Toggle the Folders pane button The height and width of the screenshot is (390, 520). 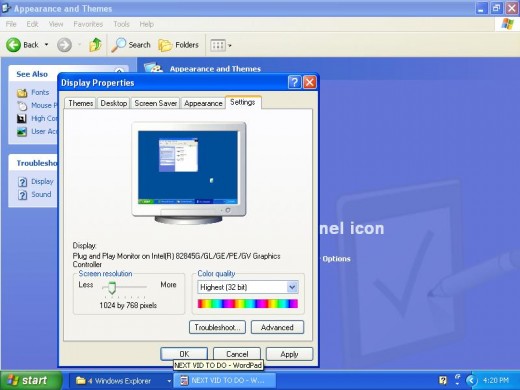click(179, 45)
